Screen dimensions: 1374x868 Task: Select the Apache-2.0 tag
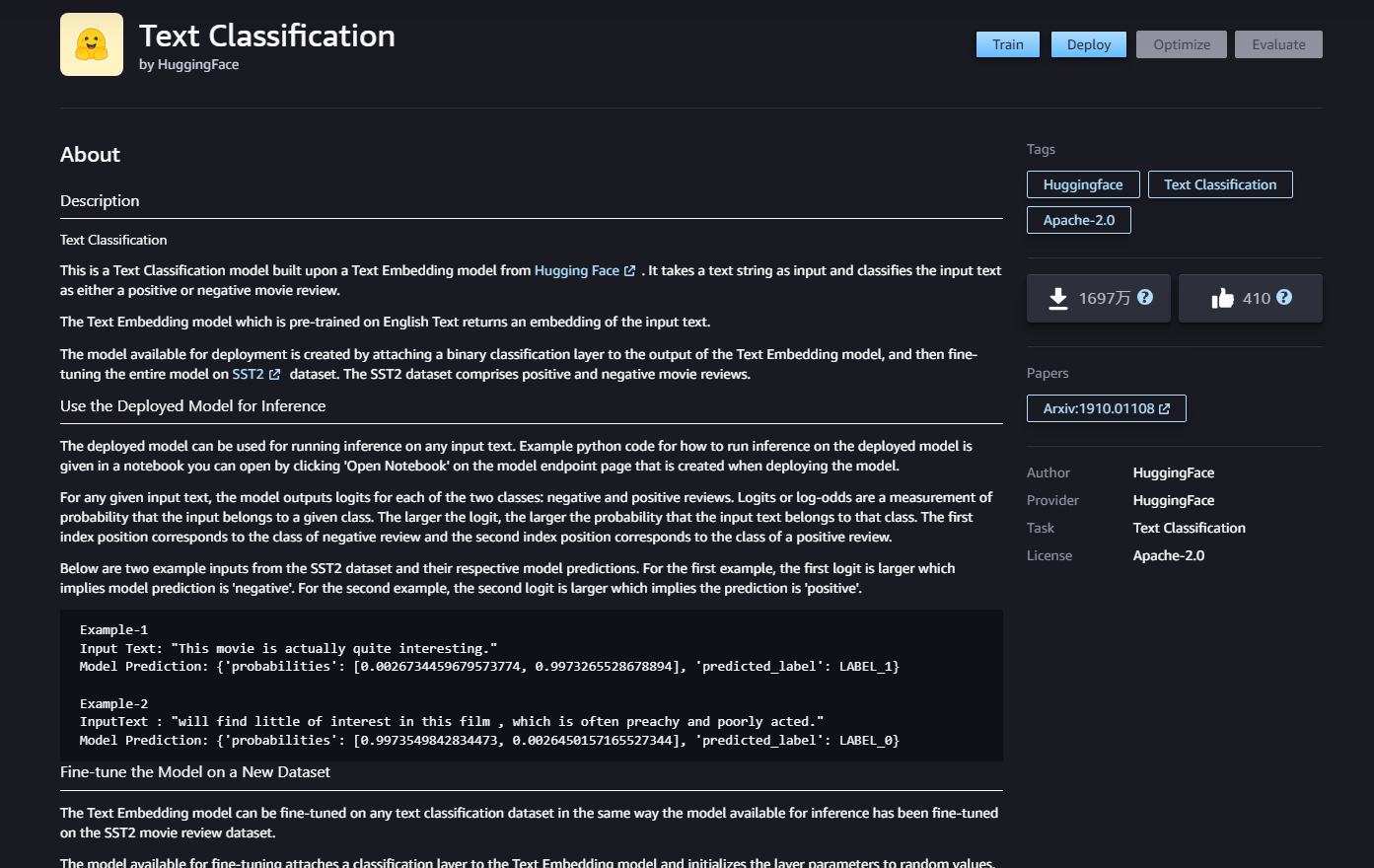click(x=1079, y=220)
